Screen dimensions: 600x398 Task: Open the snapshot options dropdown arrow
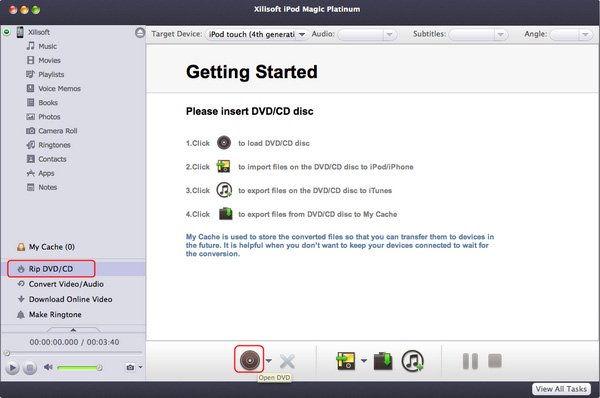click(140, 367)
